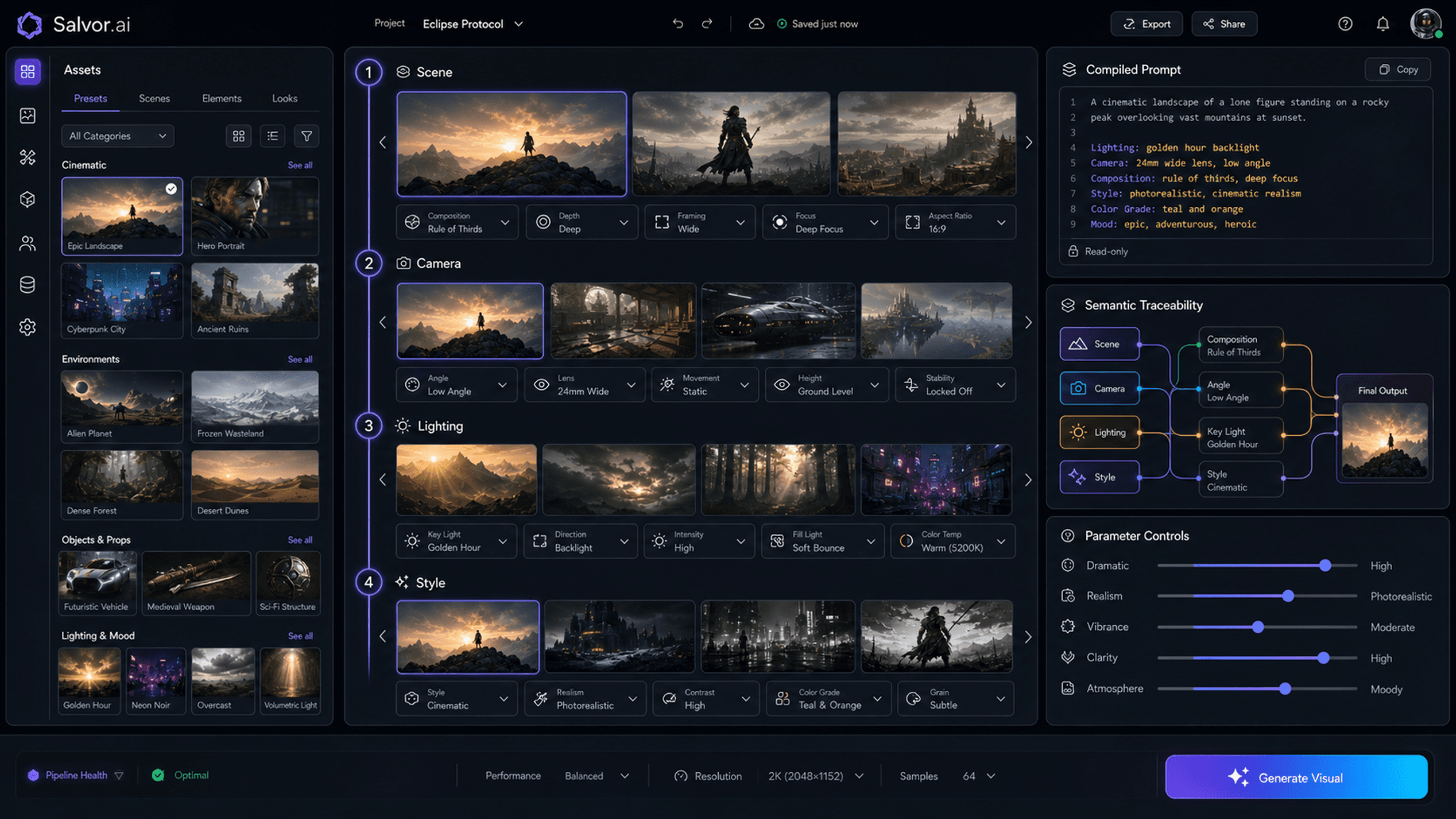Open the Color Grade Teal & Orange dropdown

(x=829, y=699)
